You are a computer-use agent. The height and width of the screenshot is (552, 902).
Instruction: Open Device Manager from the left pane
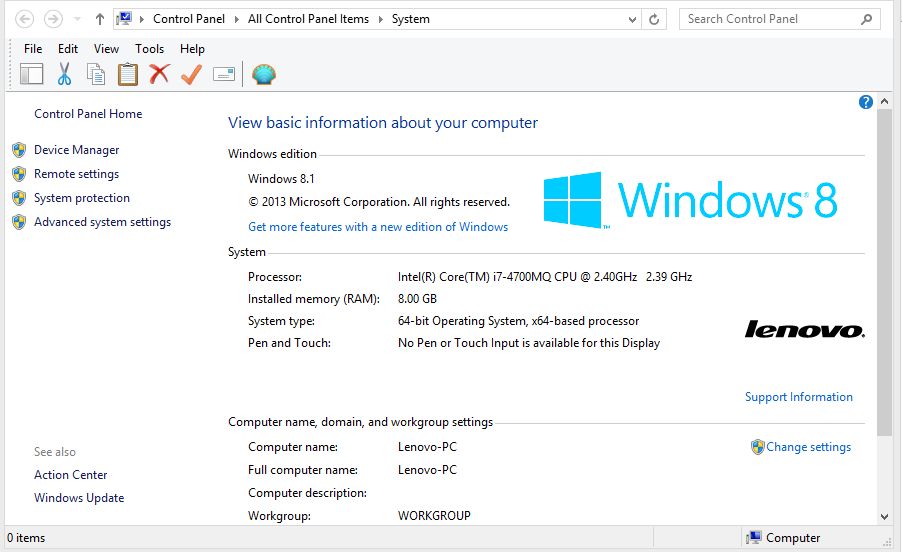[x=76, y=150]
